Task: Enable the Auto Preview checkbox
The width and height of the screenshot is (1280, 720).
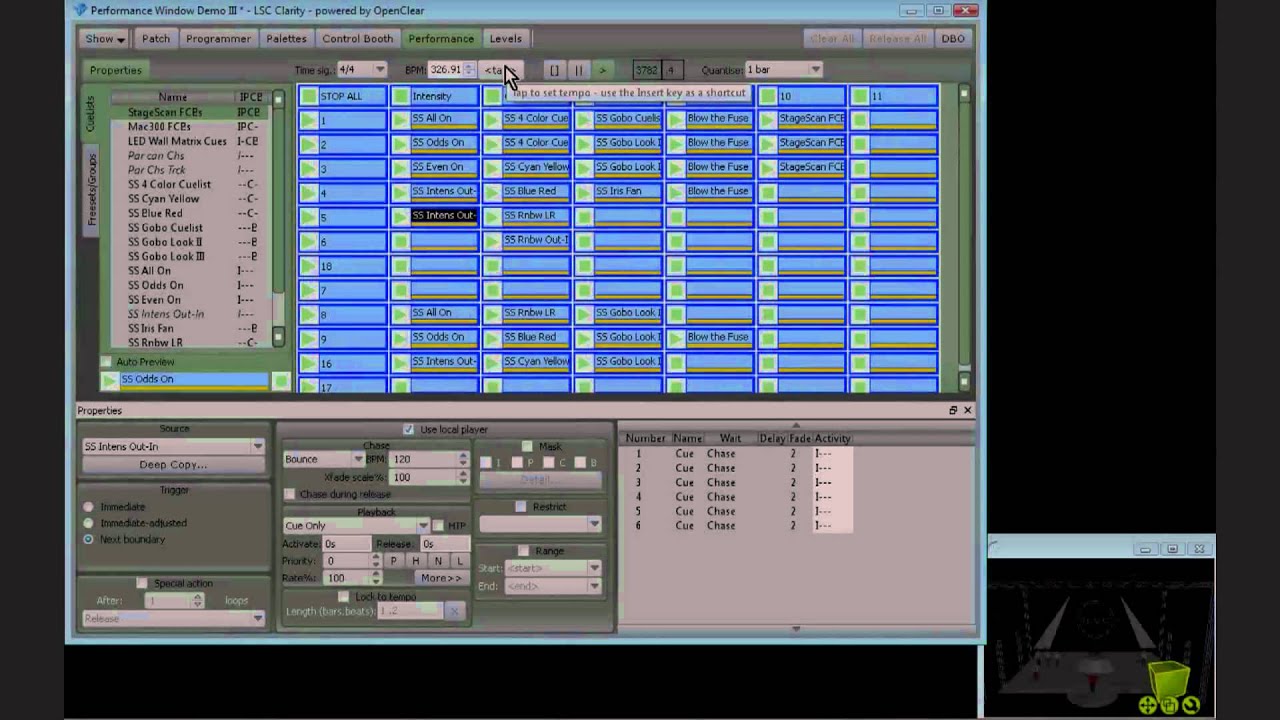Action: coord(106,362)
